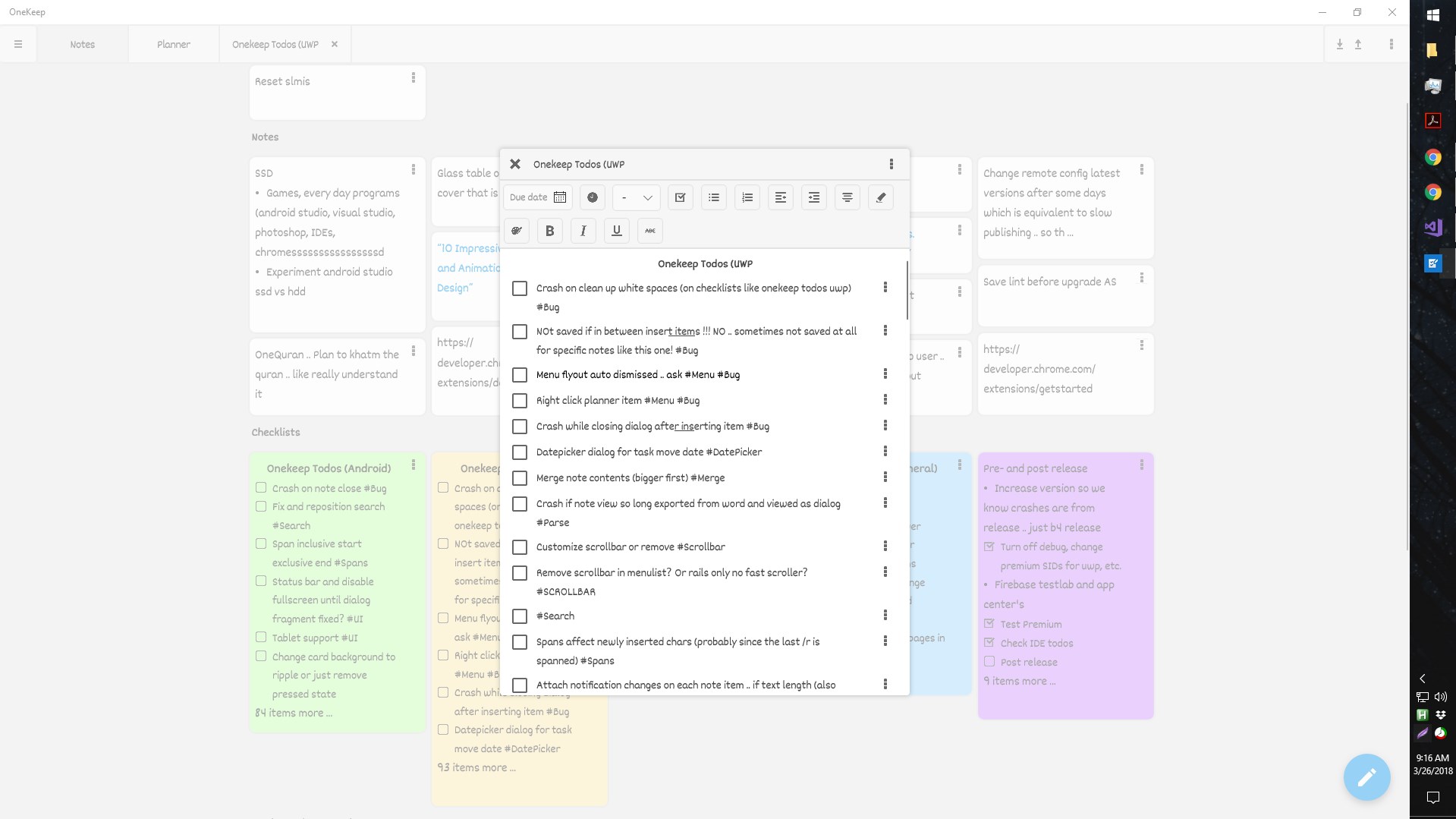Open the hamburger navigation menu

18,44
